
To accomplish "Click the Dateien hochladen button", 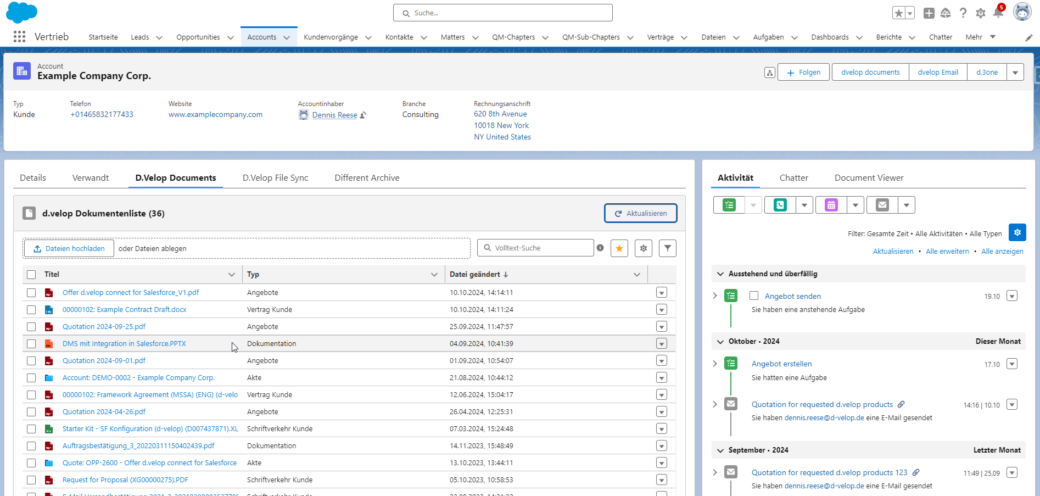I will pyautogui.click(x=69, y=249).
